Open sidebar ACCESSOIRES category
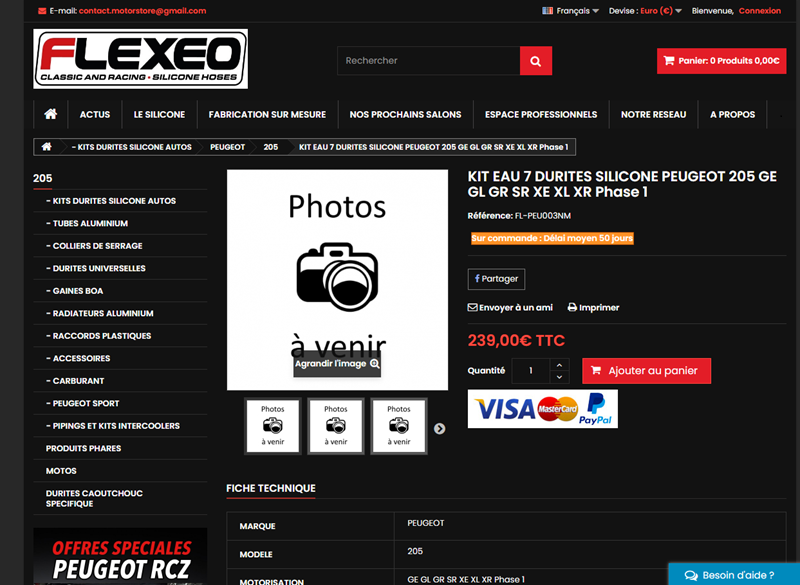 click(78, 358)
